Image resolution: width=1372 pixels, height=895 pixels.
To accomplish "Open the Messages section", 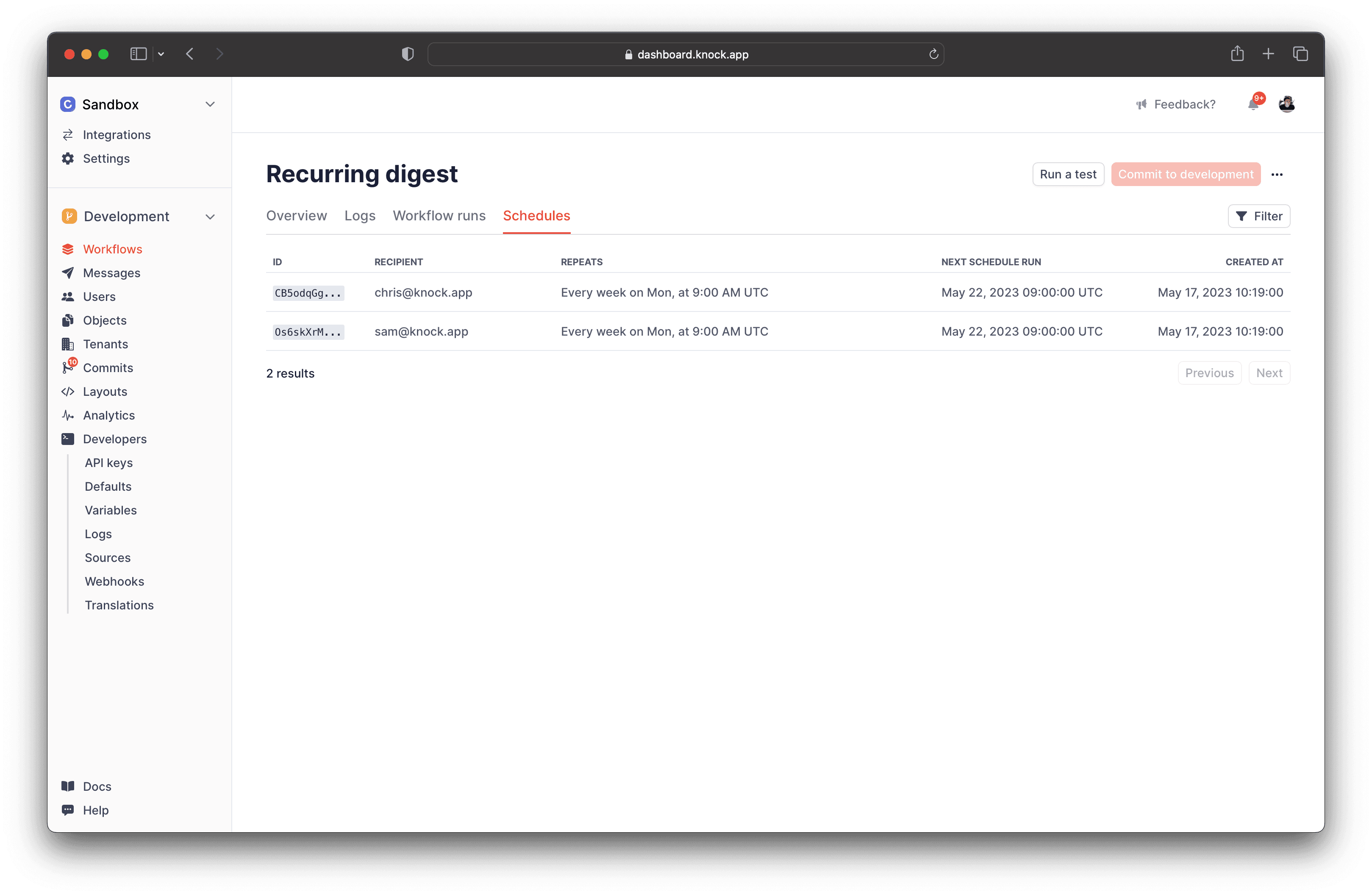I will (111, 273).
